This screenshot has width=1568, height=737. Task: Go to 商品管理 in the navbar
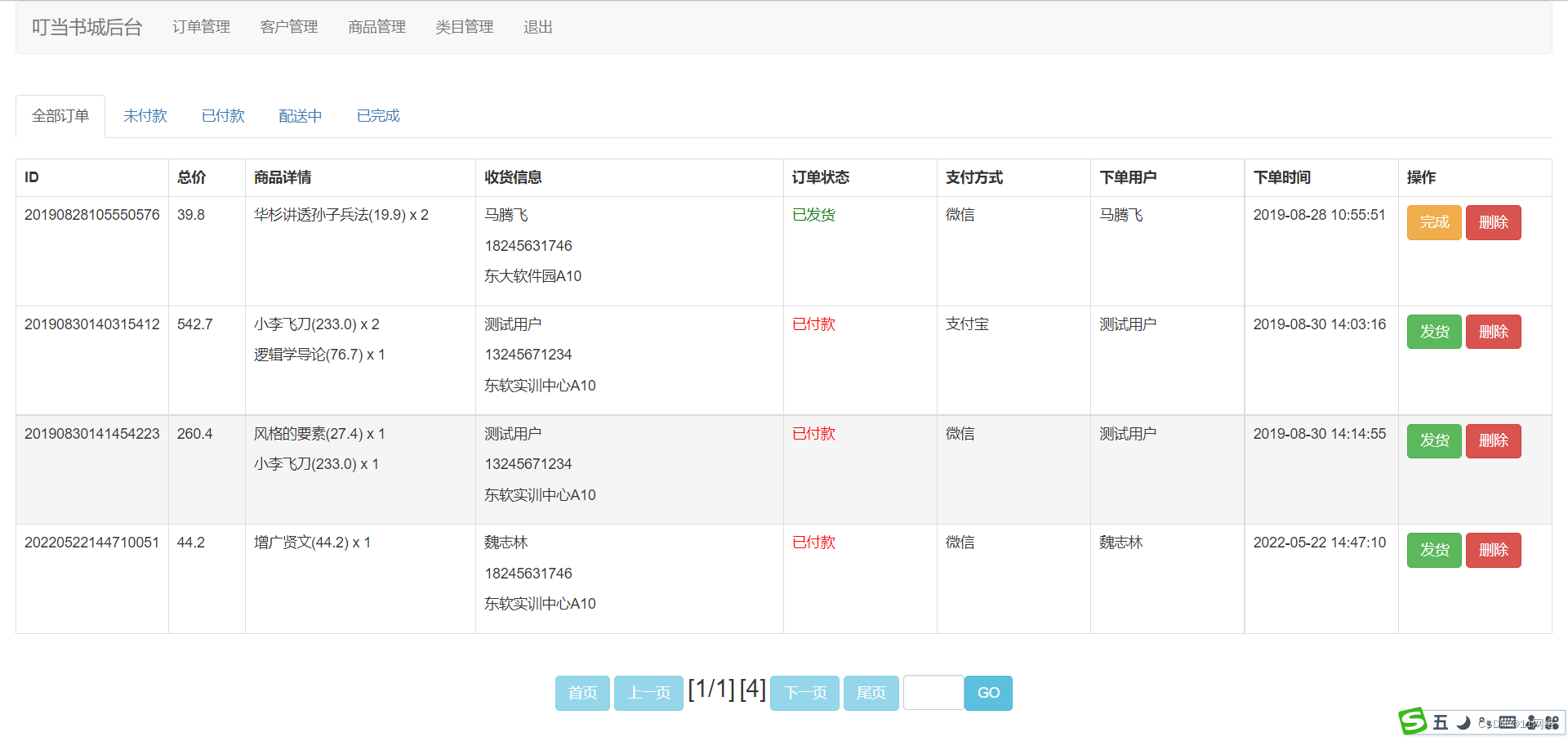376,27
